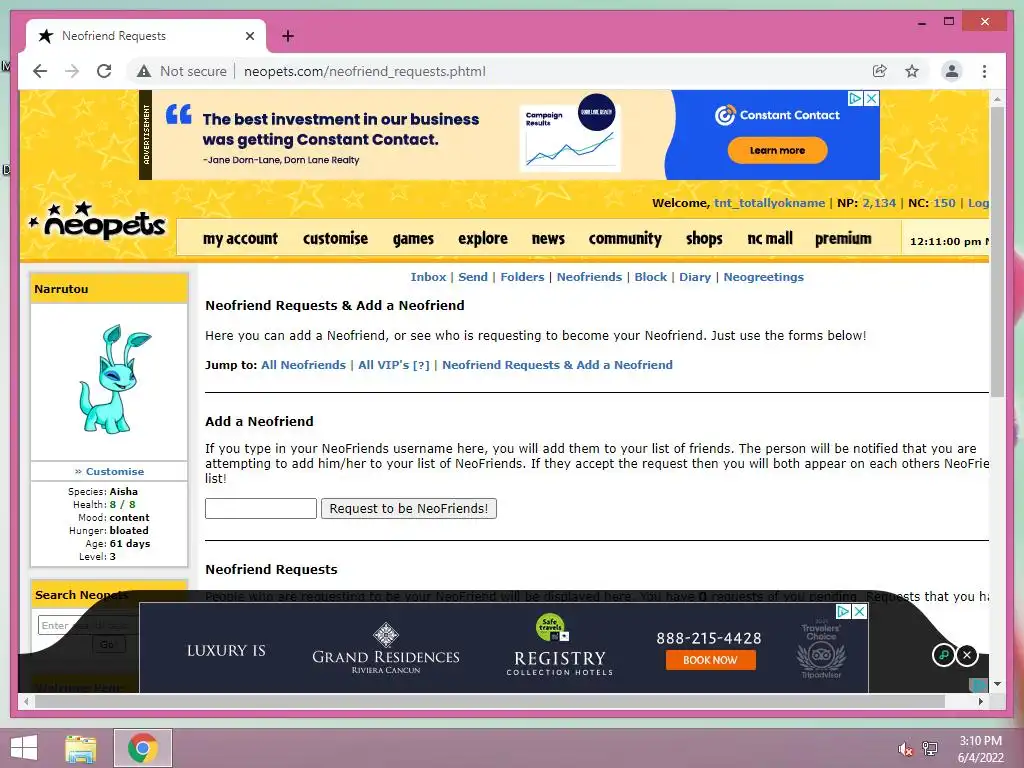Jump to All VIP's link
Image resolution: width=1024 pixels, height=768 pixels.
[x=394, y=365]
